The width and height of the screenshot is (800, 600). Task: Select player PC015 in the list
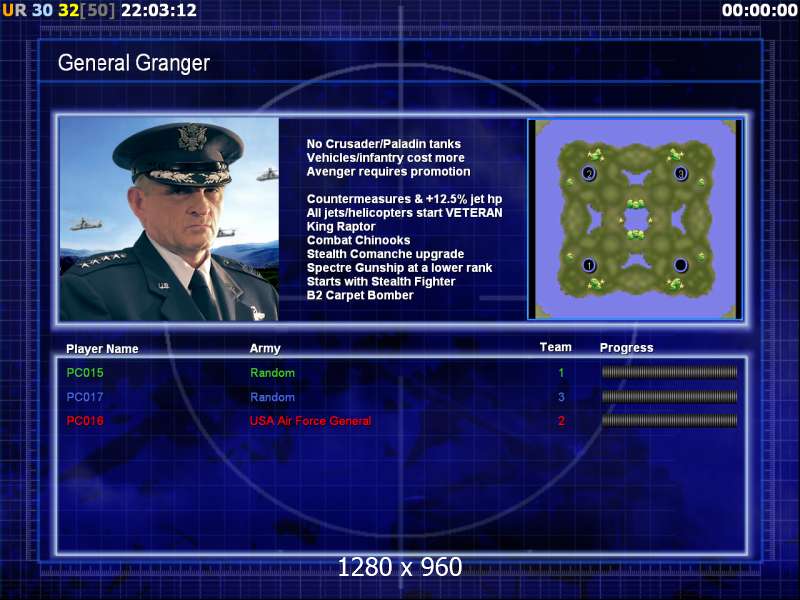click(85, 373)
